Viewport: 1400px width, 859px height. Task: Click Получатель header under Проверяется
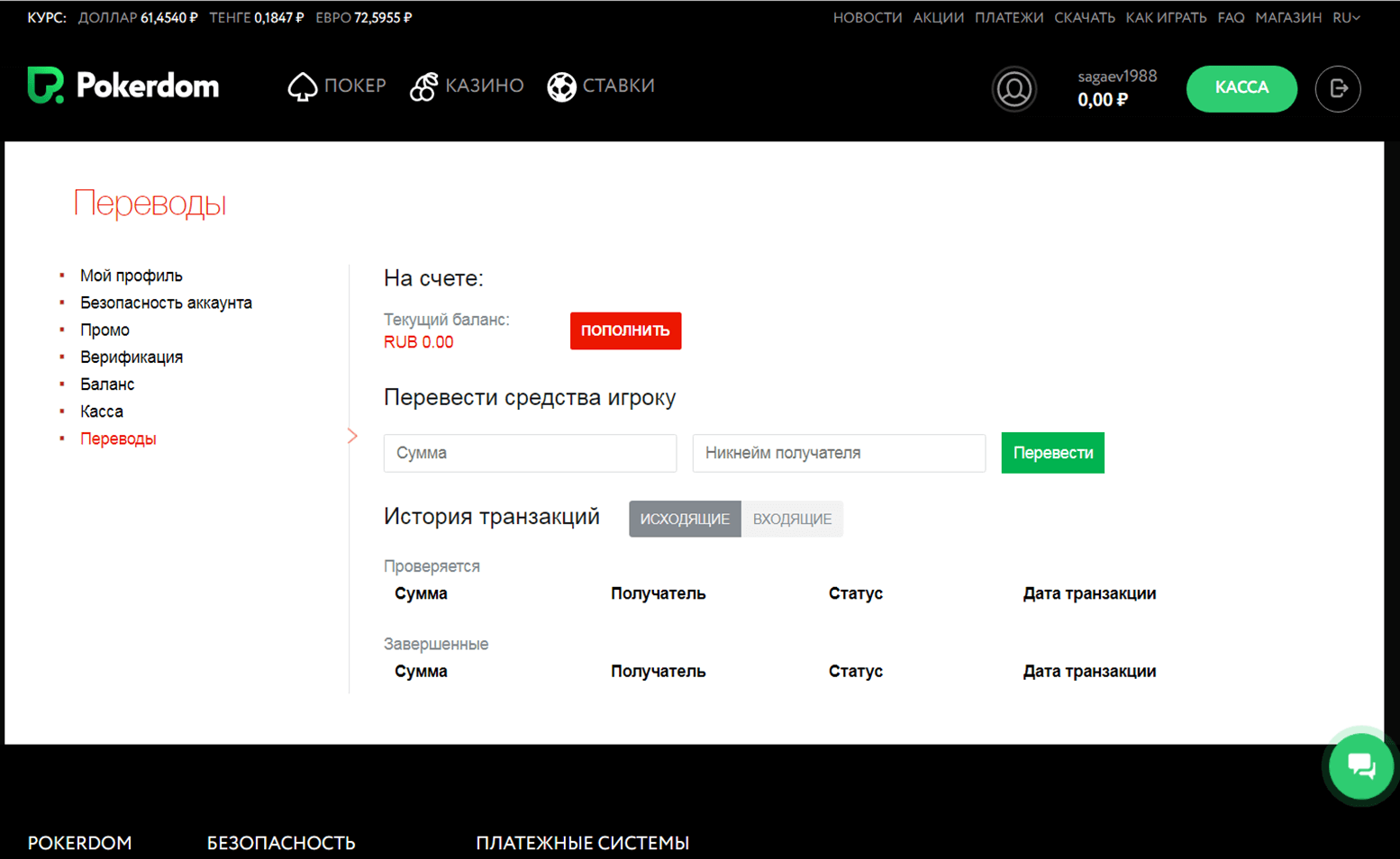pos(658,593)
